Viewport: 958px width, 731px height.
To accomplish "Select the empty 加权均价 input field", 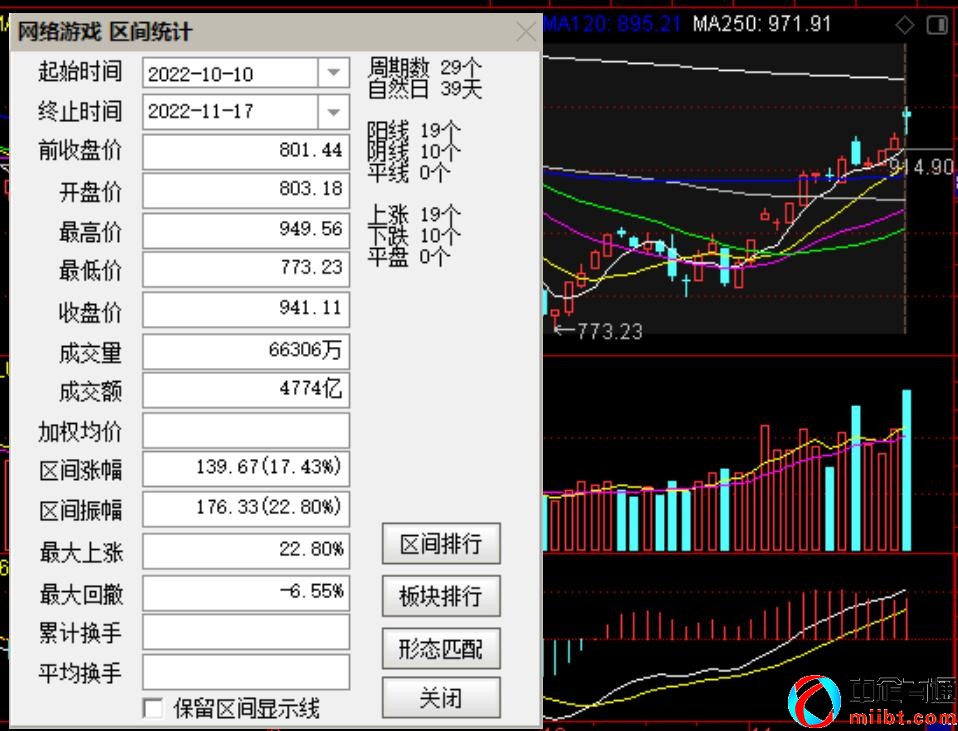I will (245, 430).
